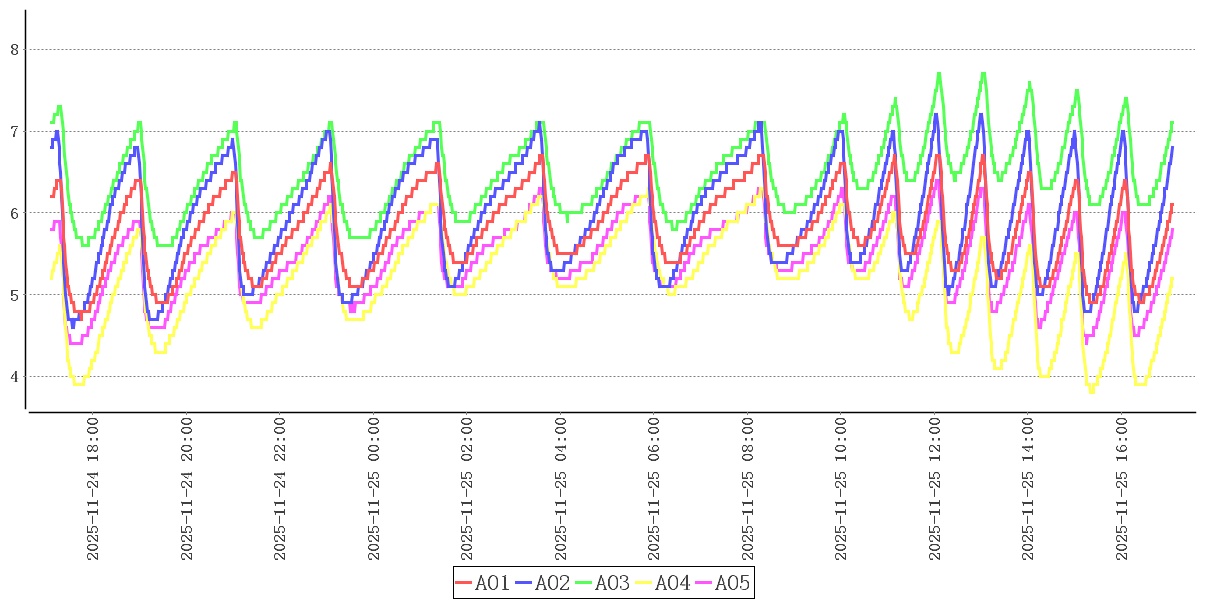Click the 2025-11-25 04:00 time axis label

coord(561,490)
